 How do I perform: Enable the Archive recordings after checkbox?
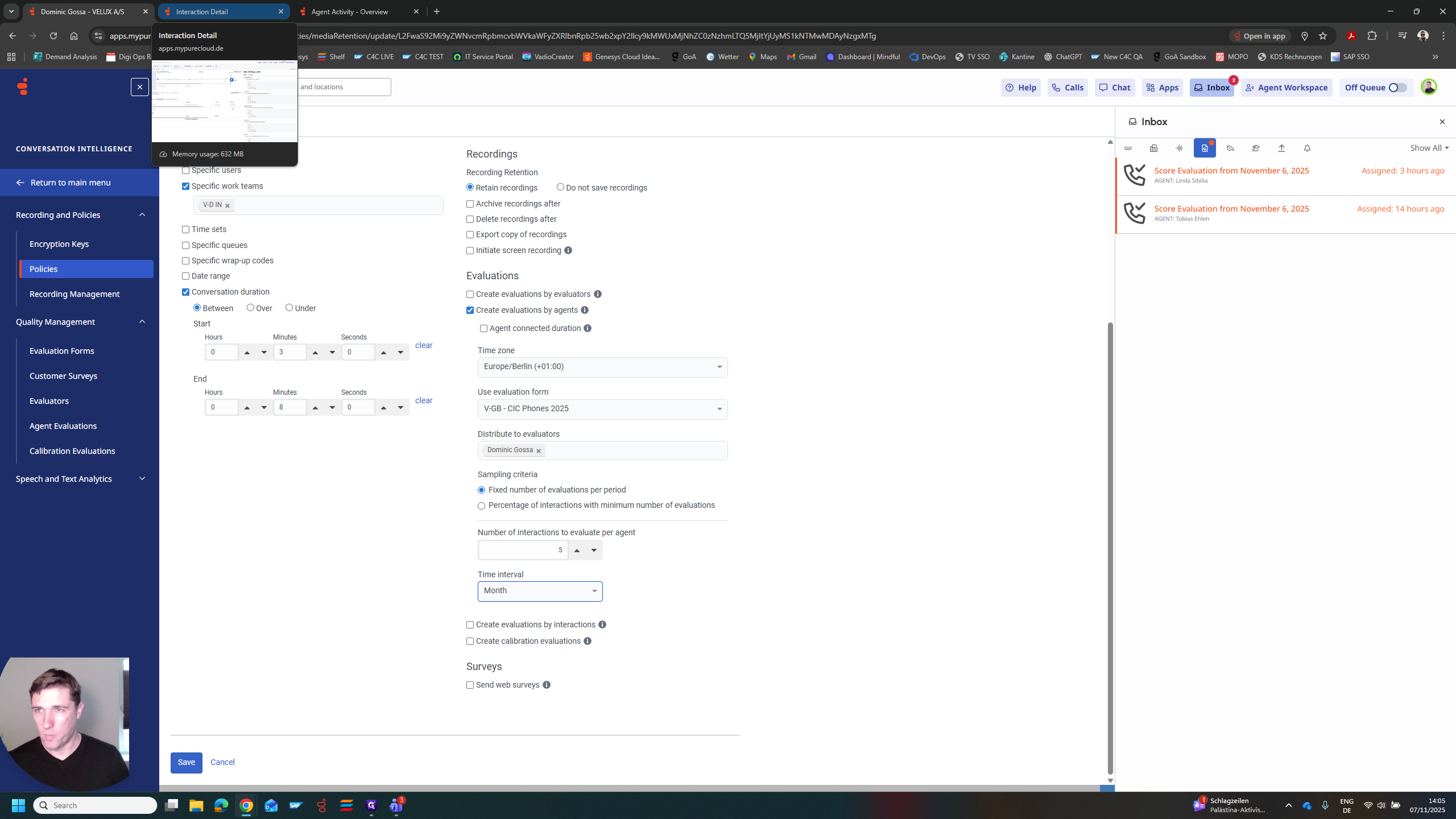click(x=470, y=204)
